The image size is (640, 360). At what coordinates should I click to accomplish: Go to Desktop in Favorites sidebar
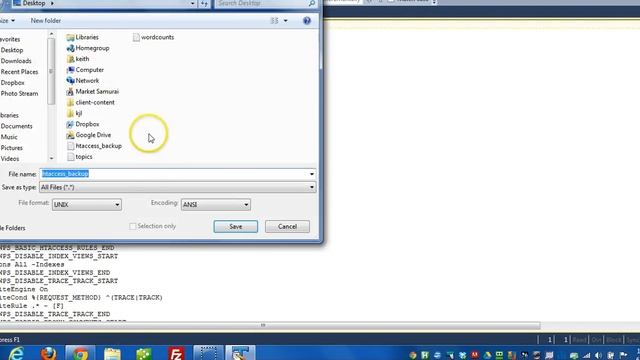pos(11,50)
